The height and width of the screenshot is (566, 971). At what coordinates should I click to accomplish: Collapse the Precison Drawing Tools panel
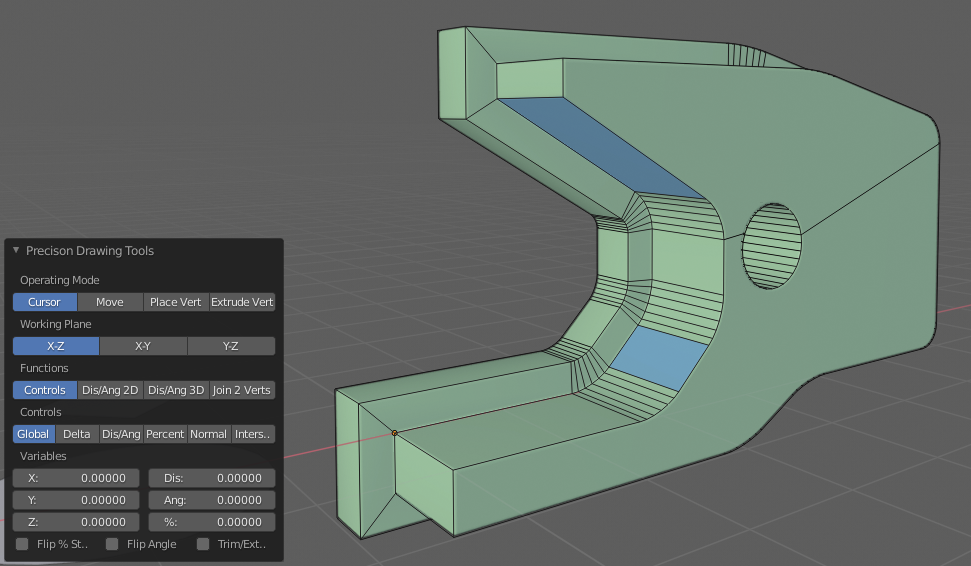16,251
